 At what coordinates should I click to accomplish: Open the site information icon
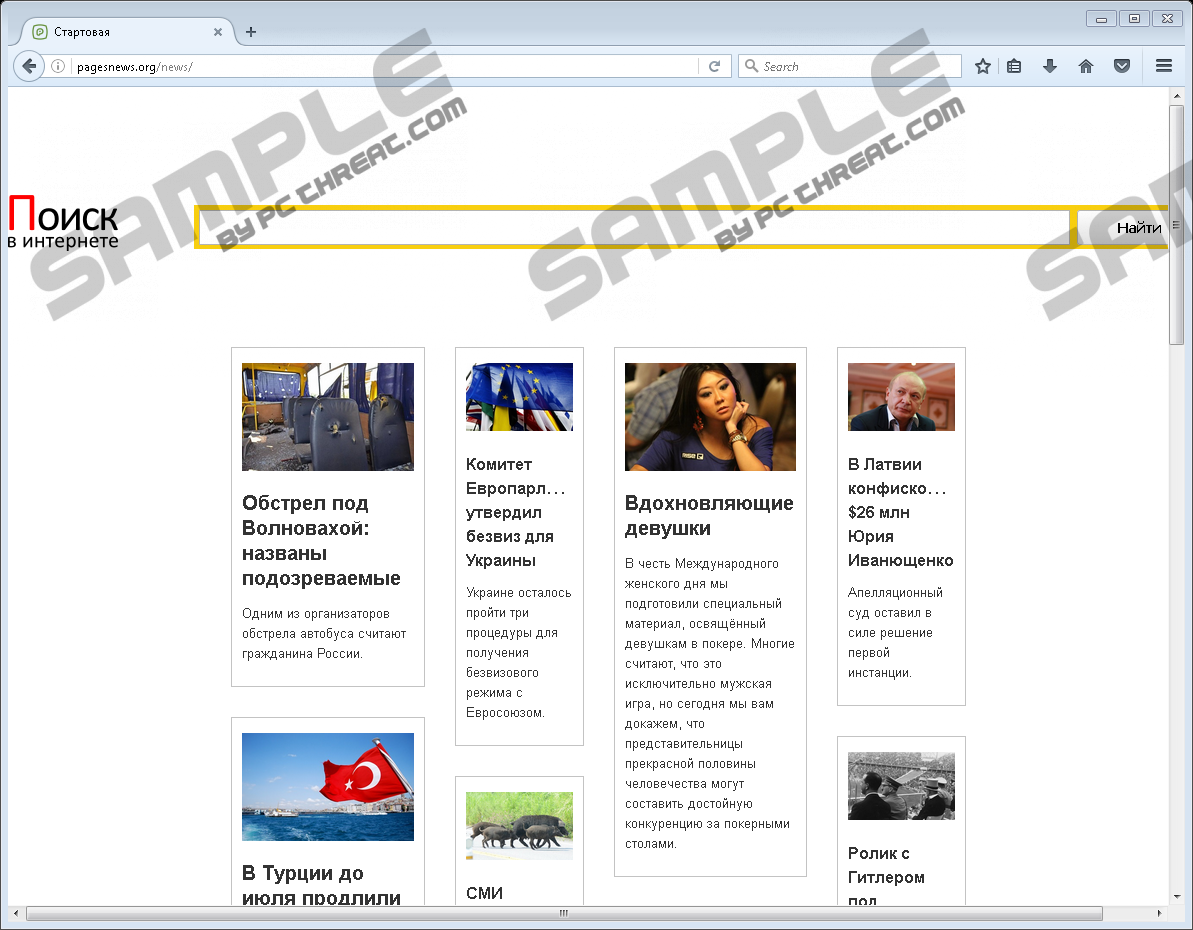[58, 66]
